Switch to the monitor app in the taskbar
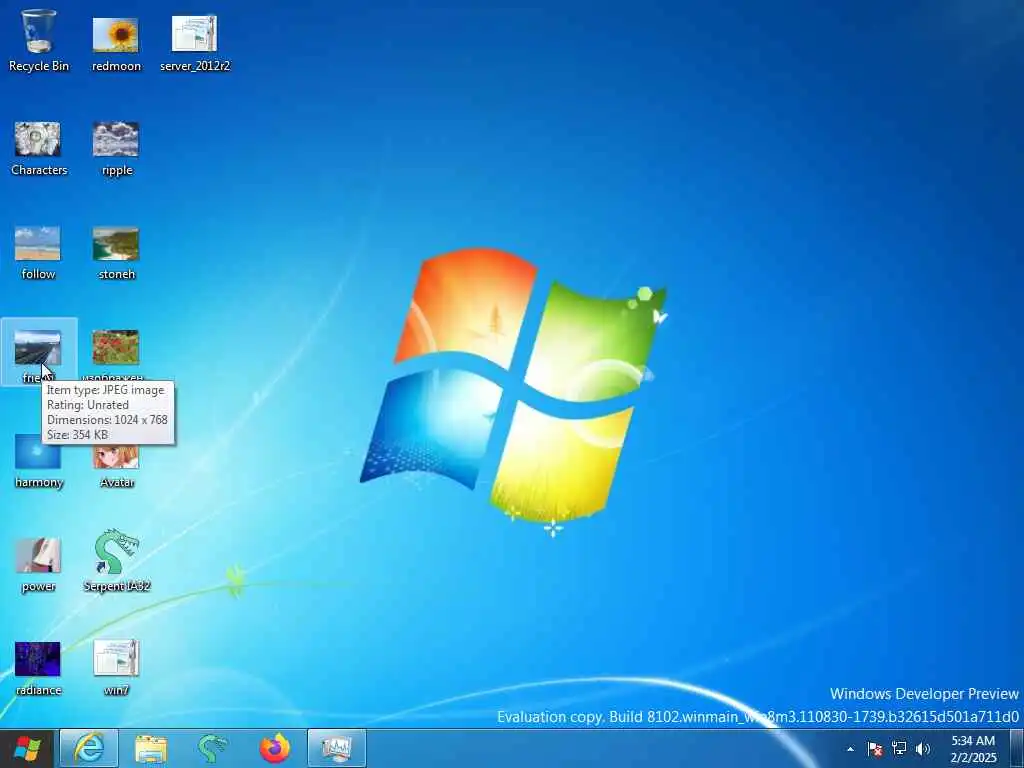This screenshot has width=1024, height=768. (x=337, y=748)
